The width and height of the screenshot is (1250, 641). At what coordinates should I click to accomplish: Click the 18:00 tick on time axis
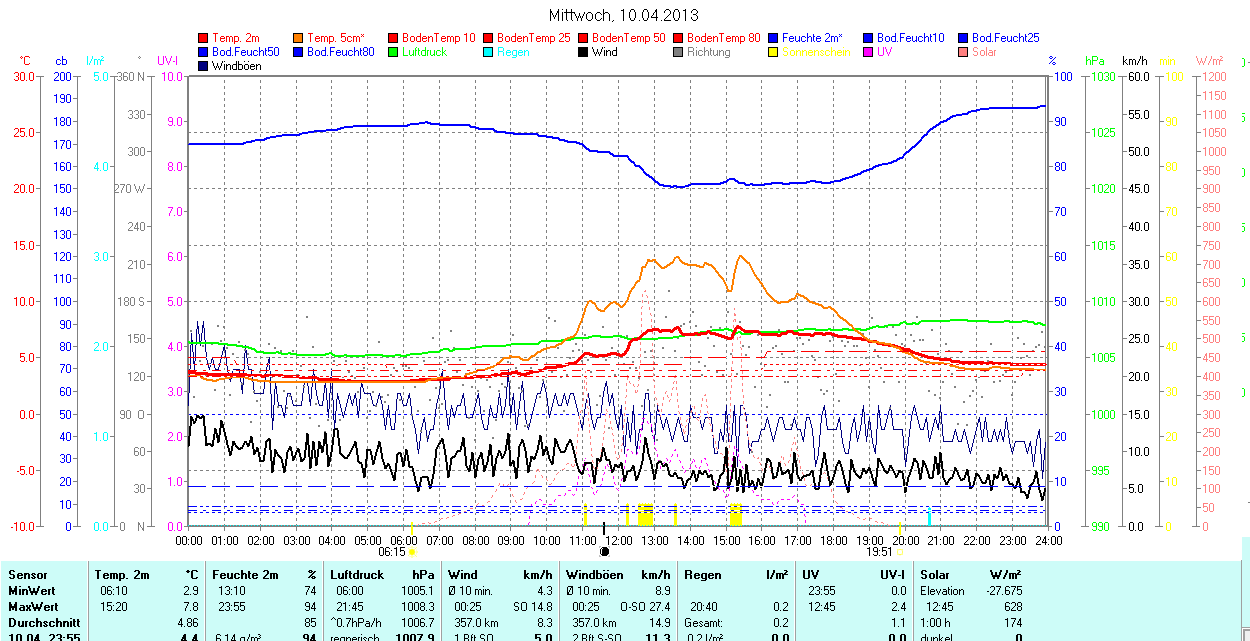tap(833, 540)
